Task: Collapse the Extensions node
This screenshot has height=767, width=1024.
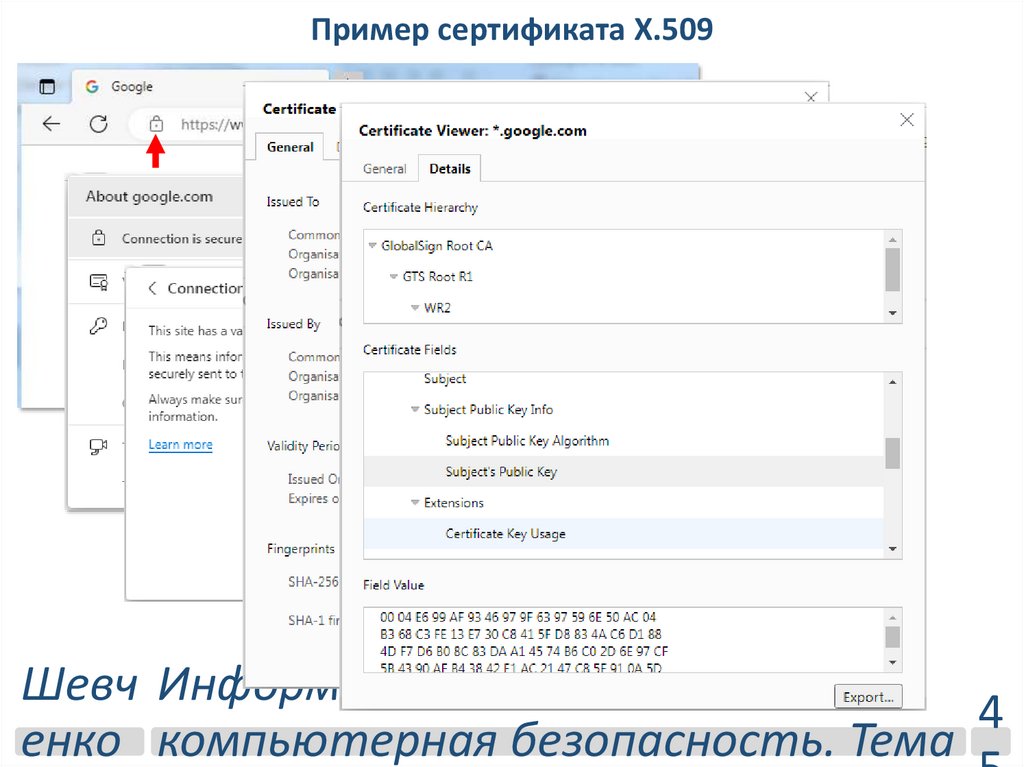Action: tap(415, 502)
